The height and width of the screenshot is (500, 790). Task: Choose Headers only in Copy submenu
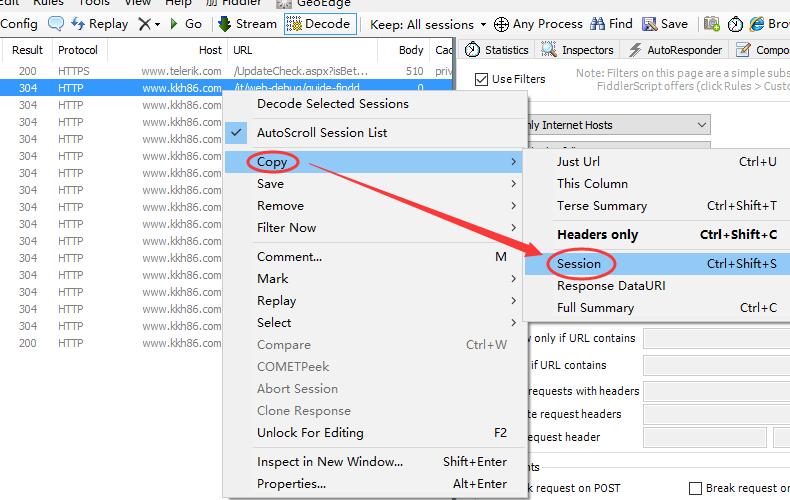click(x=657, y=235)
